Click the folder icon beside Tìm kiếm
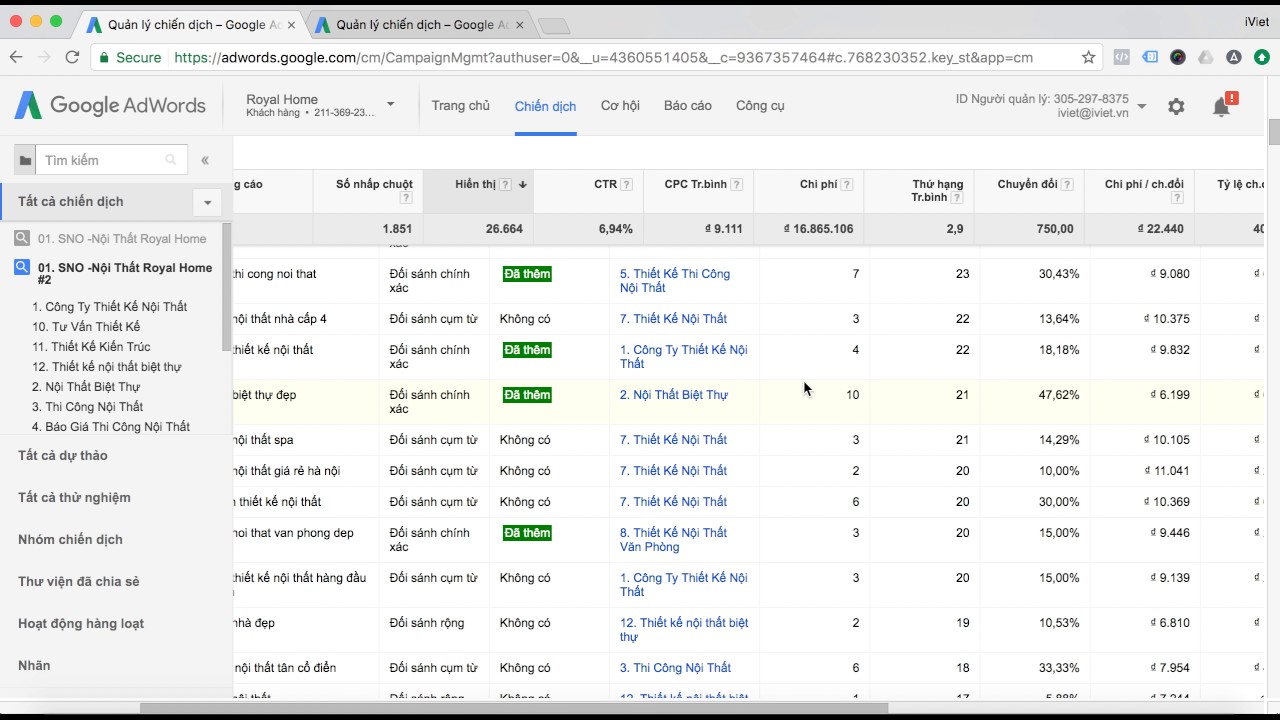 [25, 160]
